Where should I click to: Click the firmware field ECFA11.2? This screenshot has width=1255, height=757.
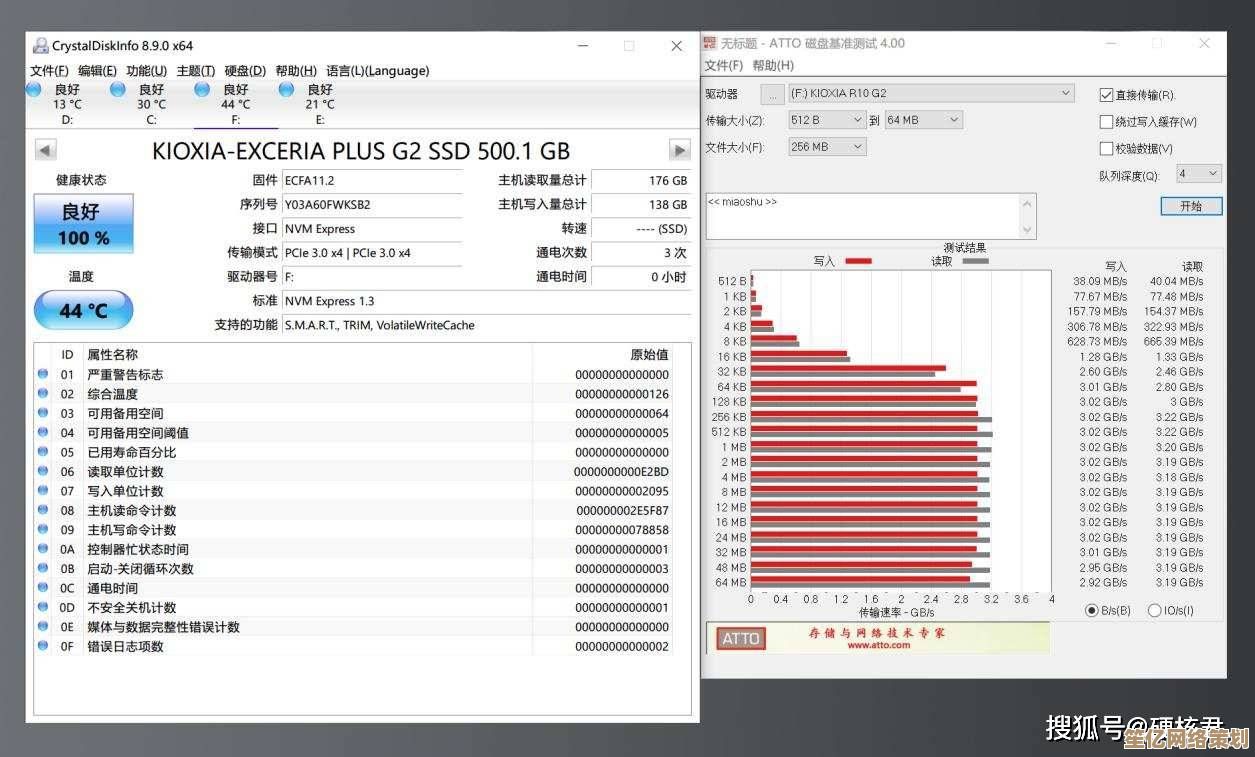[371, 181]
